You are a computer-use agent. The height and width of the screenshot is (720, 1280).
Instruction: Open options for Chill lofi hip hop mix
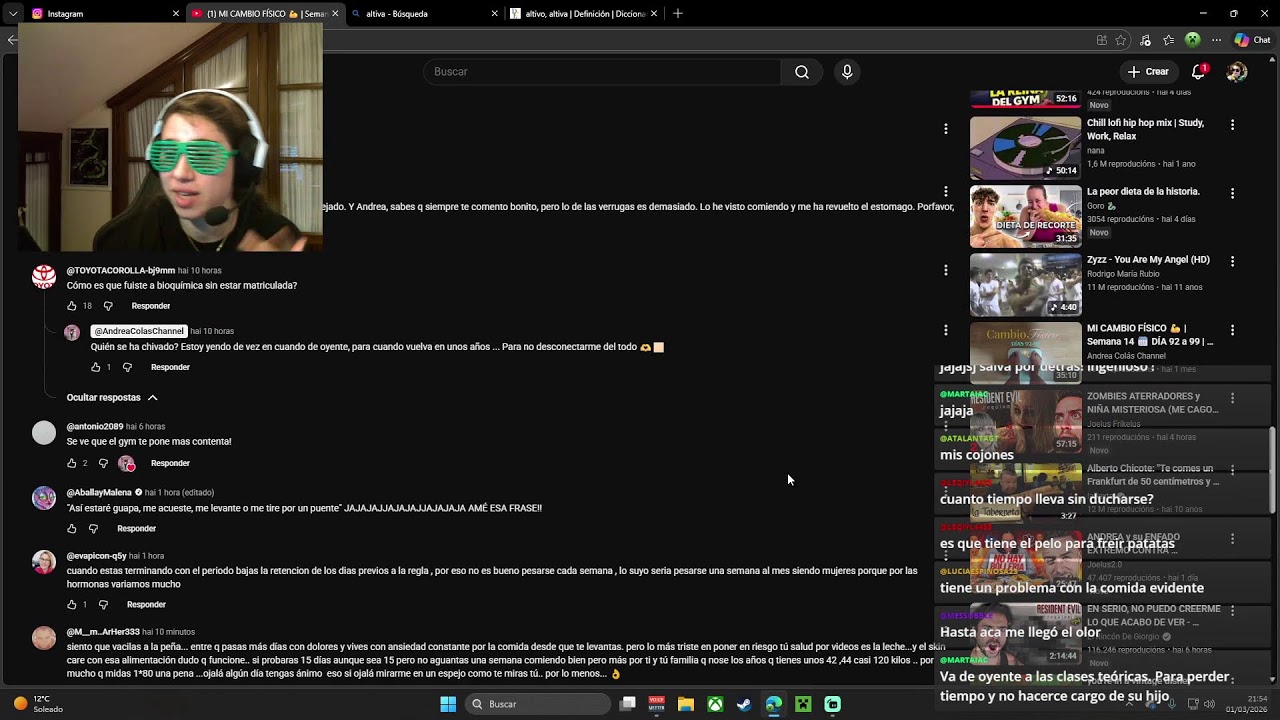1232,125
